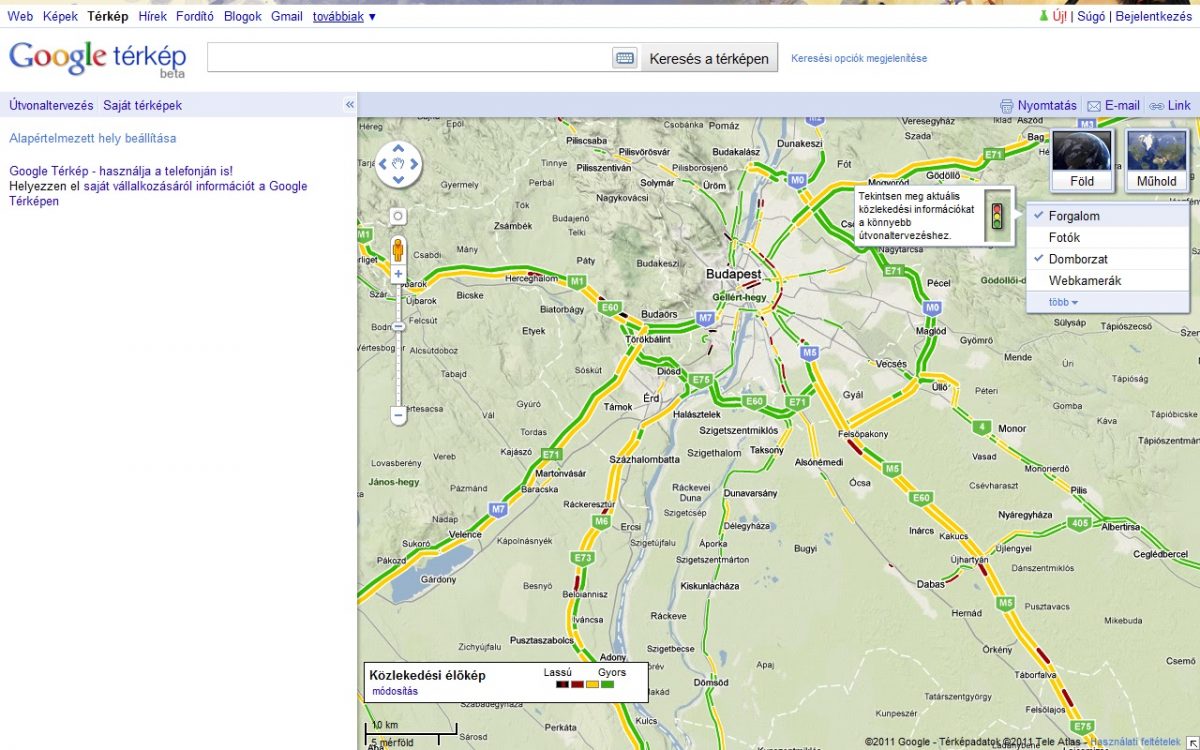Image resolution: width=1200 pixels, height=750 pixels.
Task: Click the 'módosítás' link in traffic legend
Action: (395, 691)
